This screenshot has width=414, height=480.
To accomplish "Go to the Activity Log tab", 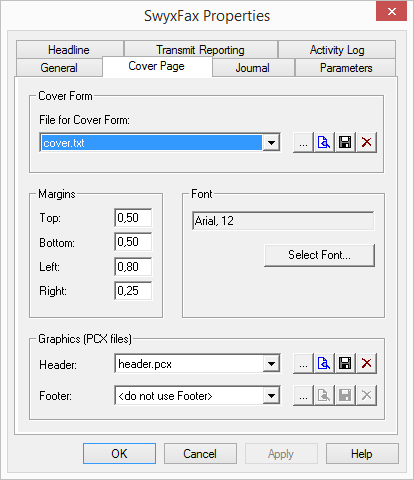I will 337,50.
